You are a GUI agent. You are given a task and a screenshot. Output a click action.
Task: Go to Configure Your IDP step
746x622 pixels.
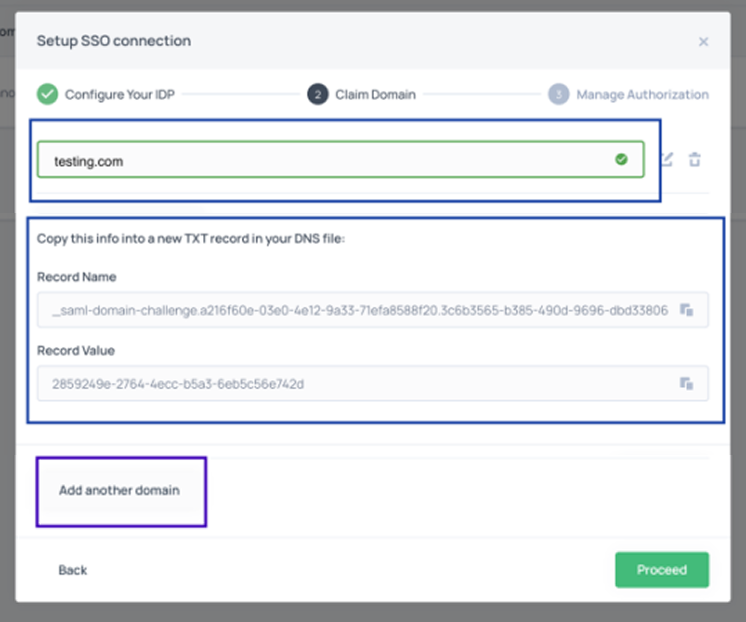122,94
